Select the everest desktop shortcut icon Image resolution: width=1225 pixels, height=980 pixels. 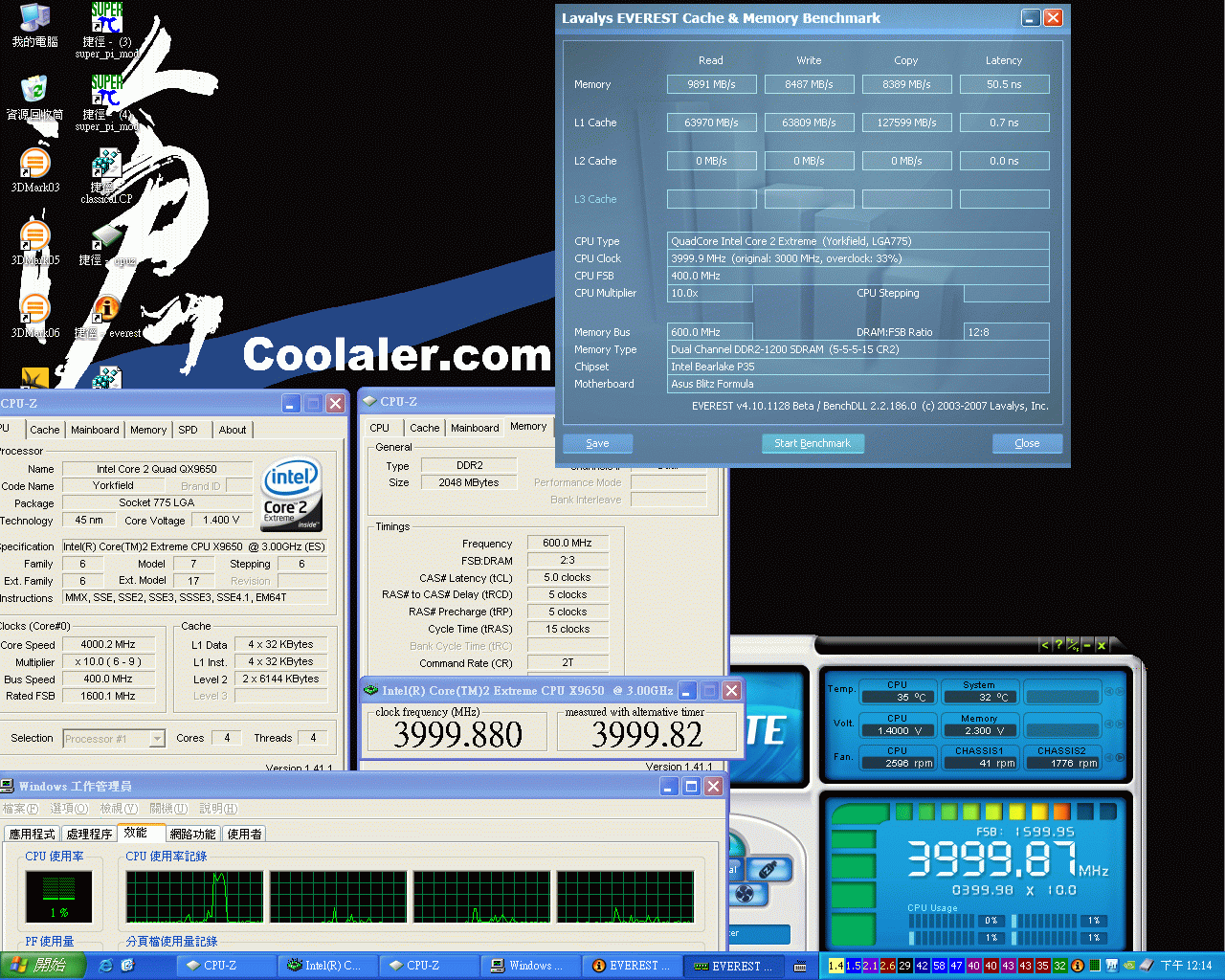click(x=107, y=317)
